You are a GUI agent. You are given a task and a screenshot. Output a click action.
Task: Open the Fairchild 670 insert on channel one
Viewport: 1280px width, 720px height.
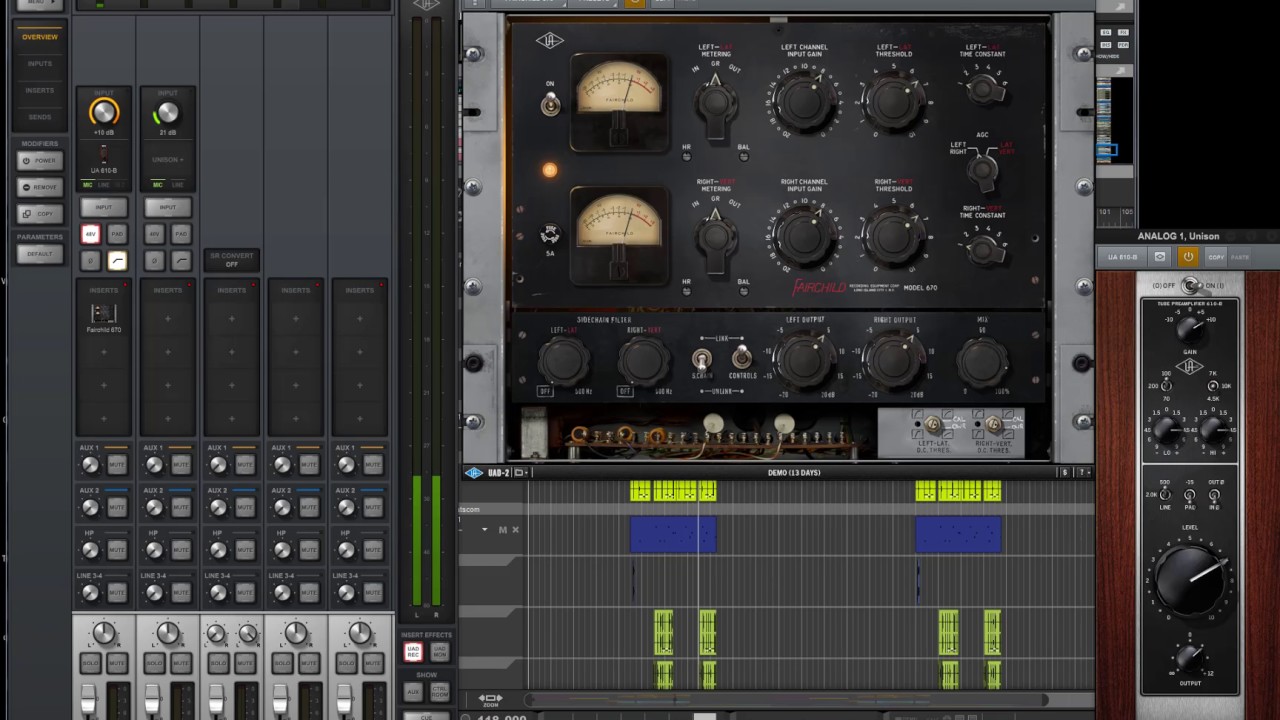point(104,316)
